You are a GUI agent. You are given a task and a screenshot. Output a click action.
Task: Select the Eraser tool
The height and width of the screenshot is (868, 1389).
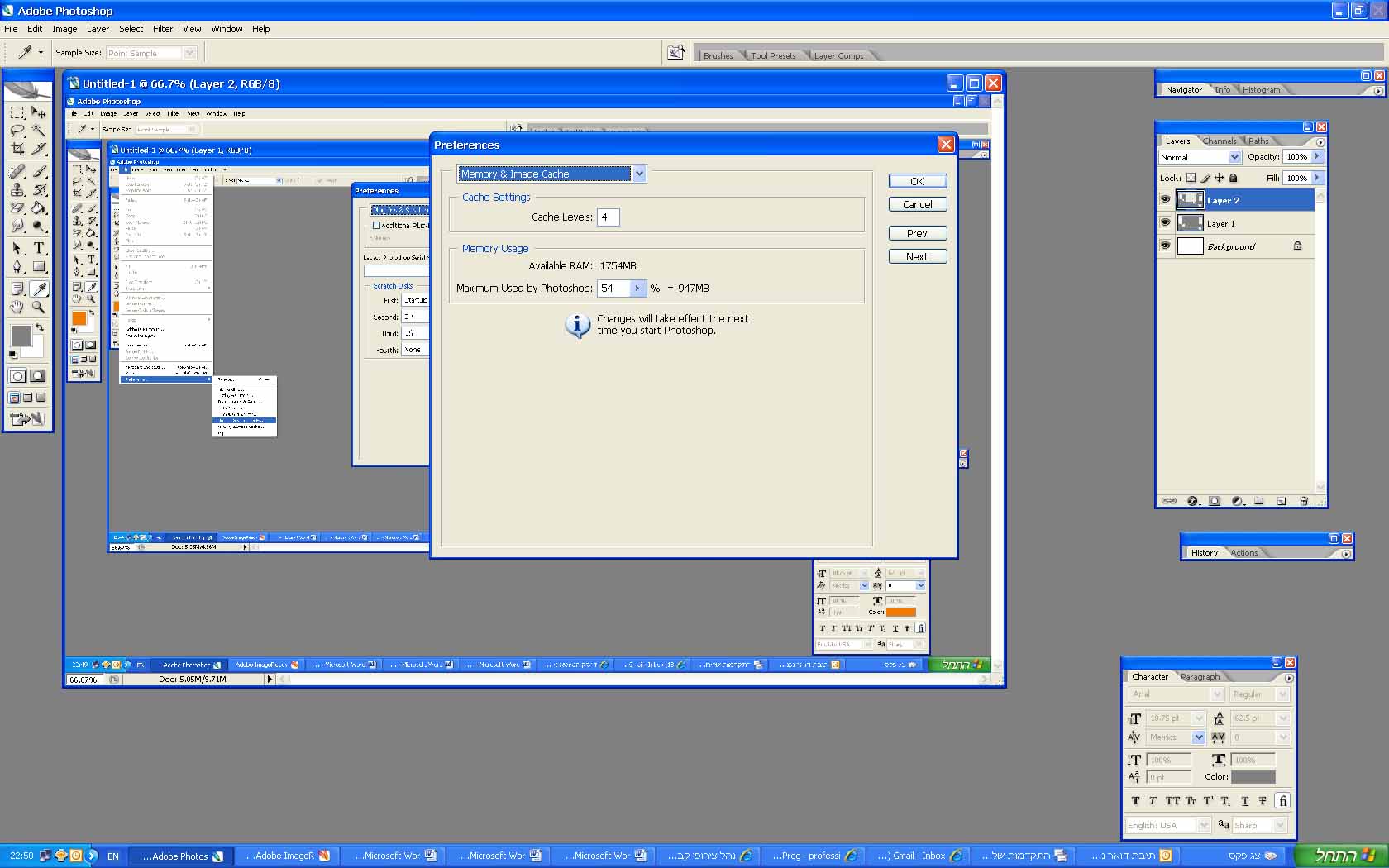[17, 207]
